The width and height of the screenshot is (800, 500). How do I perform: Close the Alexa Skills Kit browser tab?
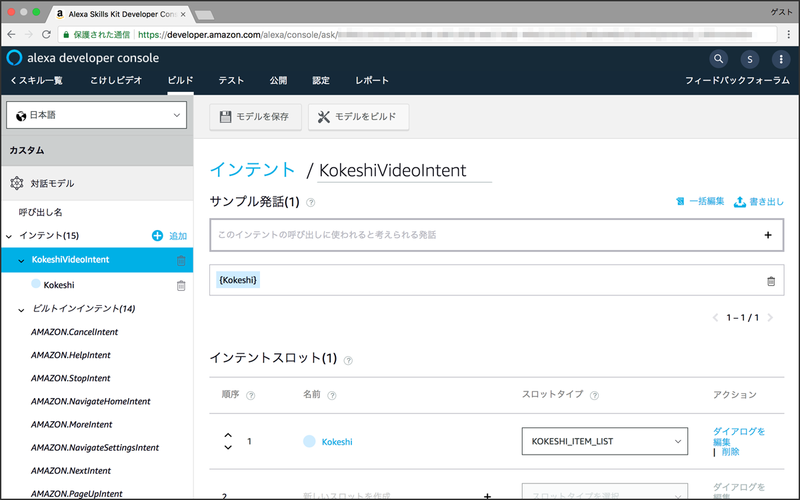tap(183, 14)
